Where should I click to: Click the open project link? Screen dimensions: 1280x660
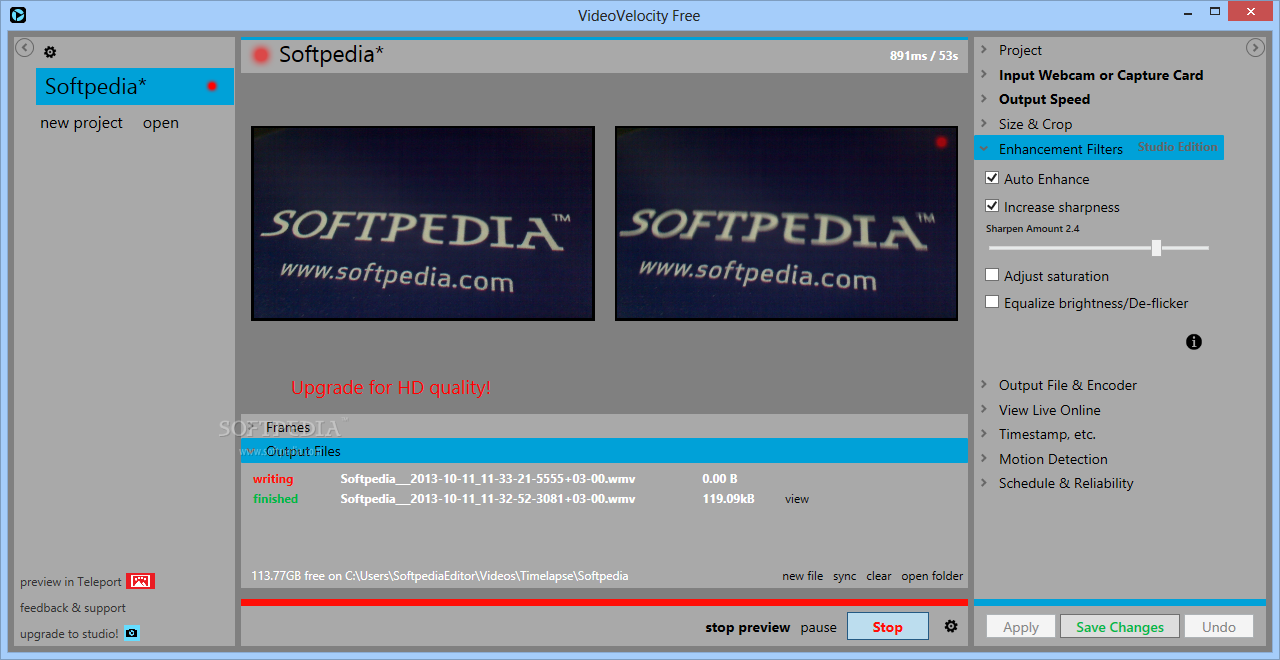pyautogui.click(x=160, y=123)
